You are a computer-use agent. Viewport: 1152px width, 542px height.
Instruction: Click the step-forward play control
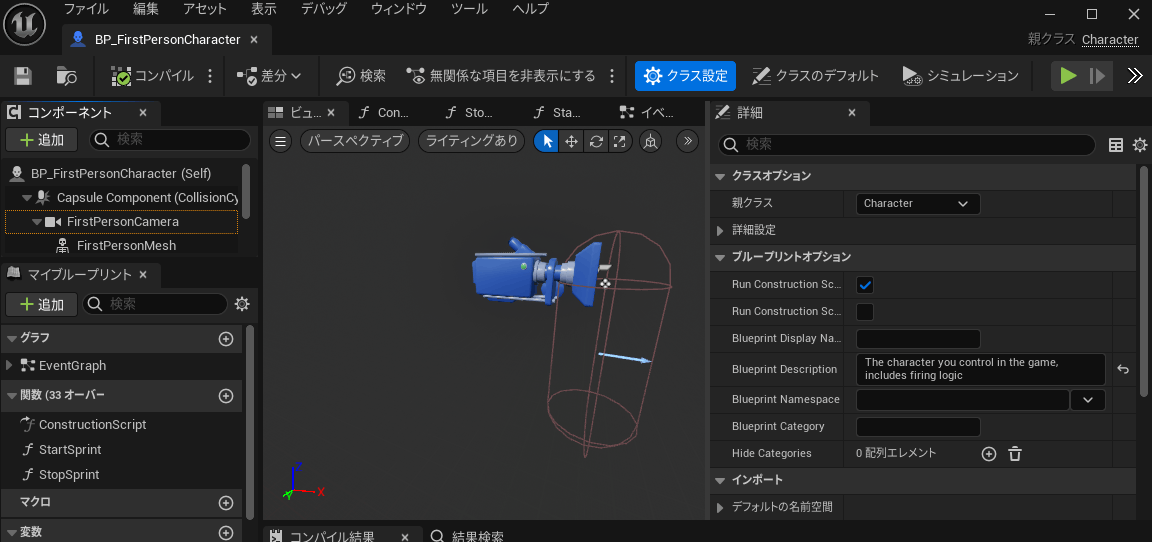tap(1098, 76)
